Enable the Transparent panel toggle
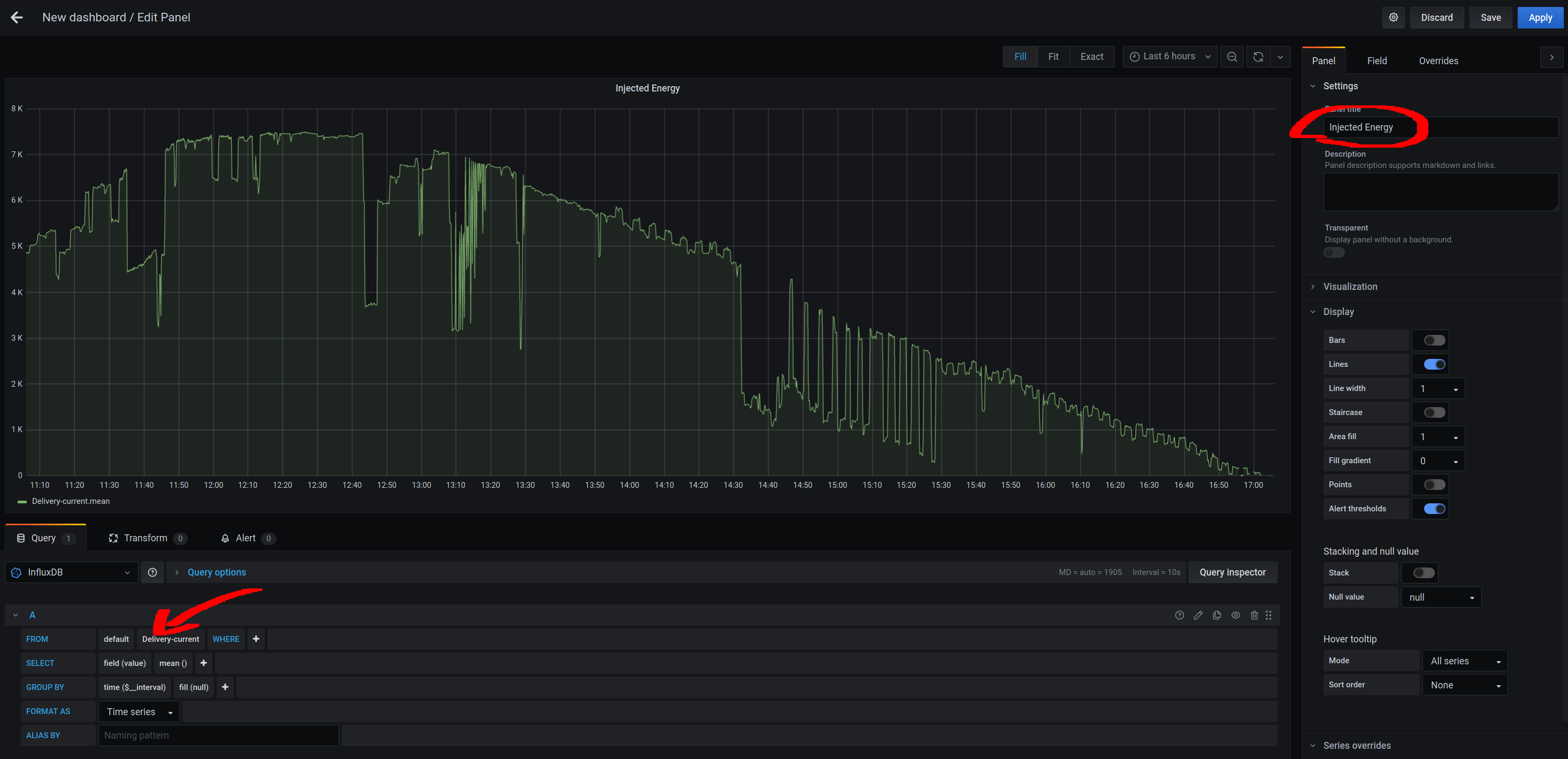The height and width of the screenshot is (759, 1568). point(1334,252)
